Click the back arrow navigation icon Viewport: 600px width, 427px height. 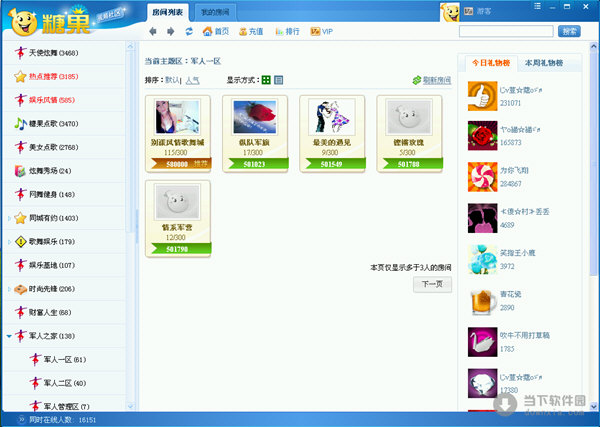(153, 31)
